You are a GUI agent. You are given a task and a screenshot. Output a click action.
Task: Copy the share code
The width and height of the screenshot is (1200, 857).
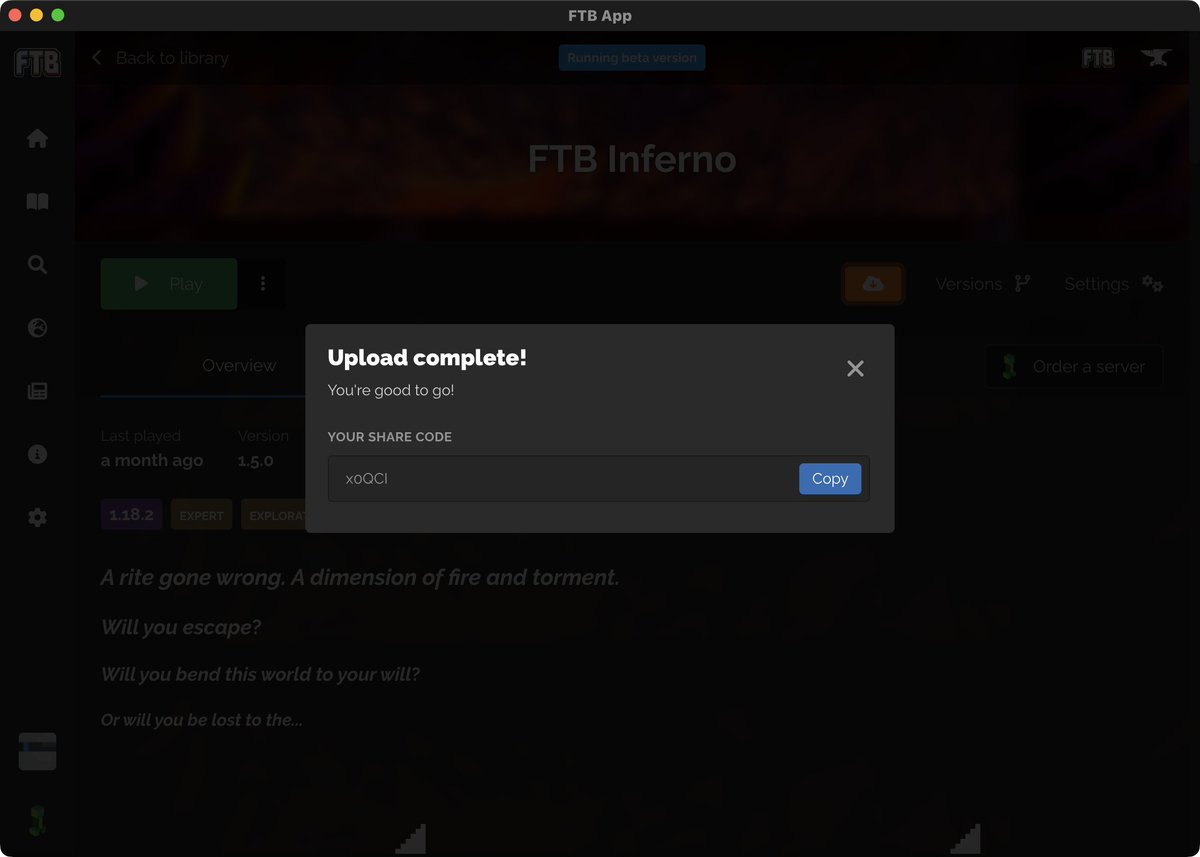829,479
